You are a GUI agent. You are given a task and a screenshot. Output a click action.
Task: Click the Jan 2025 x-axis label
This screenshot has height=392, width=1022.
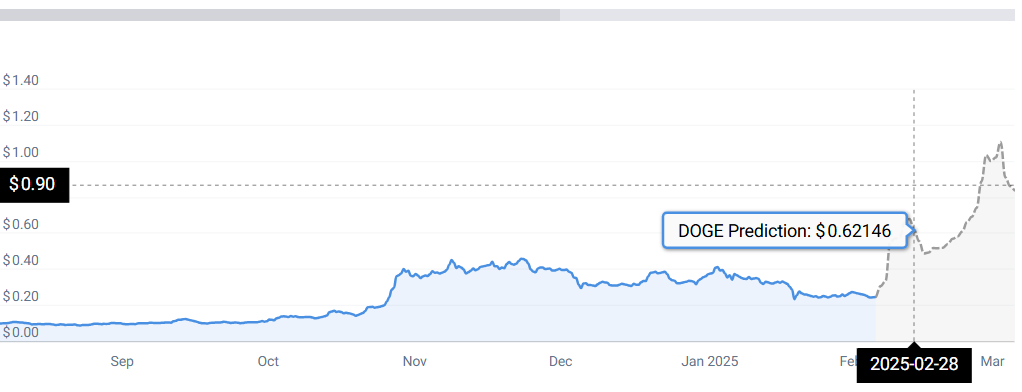[x=709, y=362]
